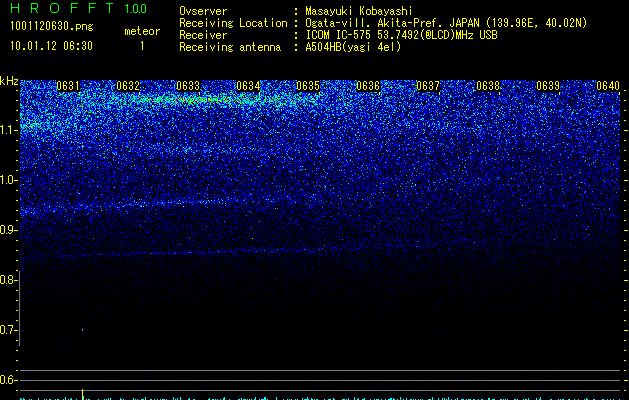Click the 0633 time marker
629x400 pixels.
pos(188,86)
